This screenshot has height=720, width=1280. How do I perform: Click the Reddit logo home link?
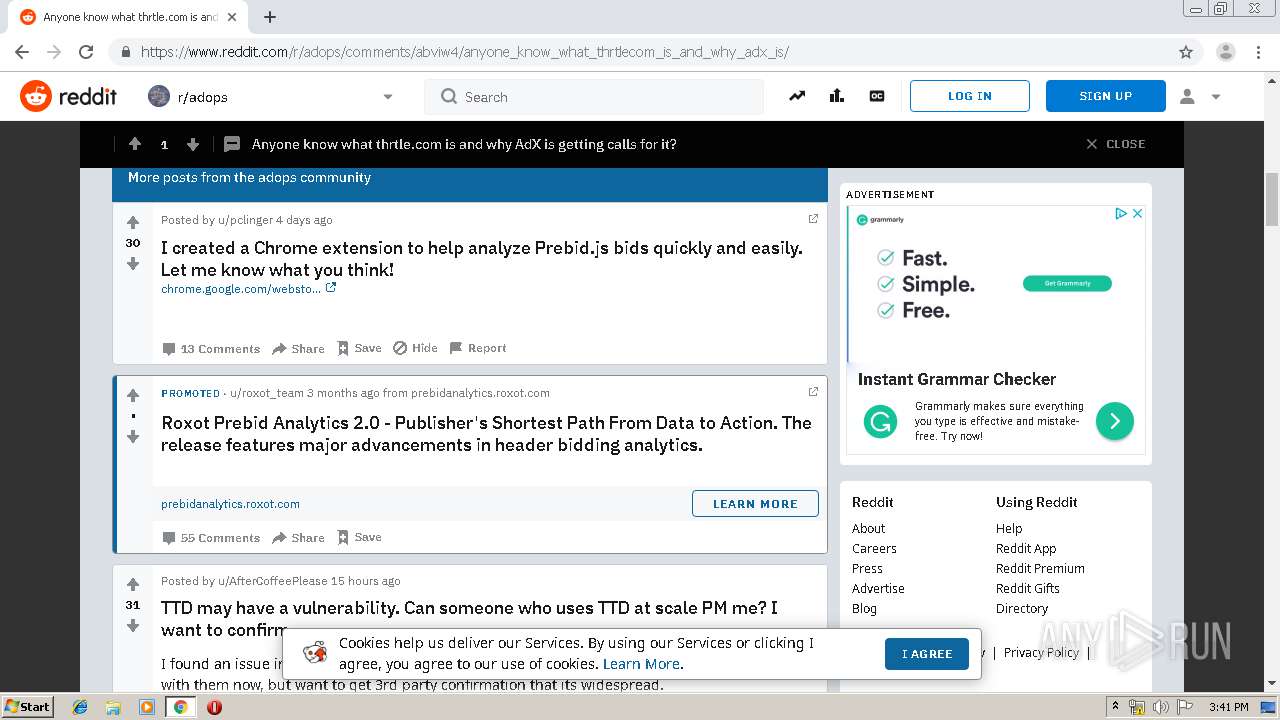pos(69,96)
